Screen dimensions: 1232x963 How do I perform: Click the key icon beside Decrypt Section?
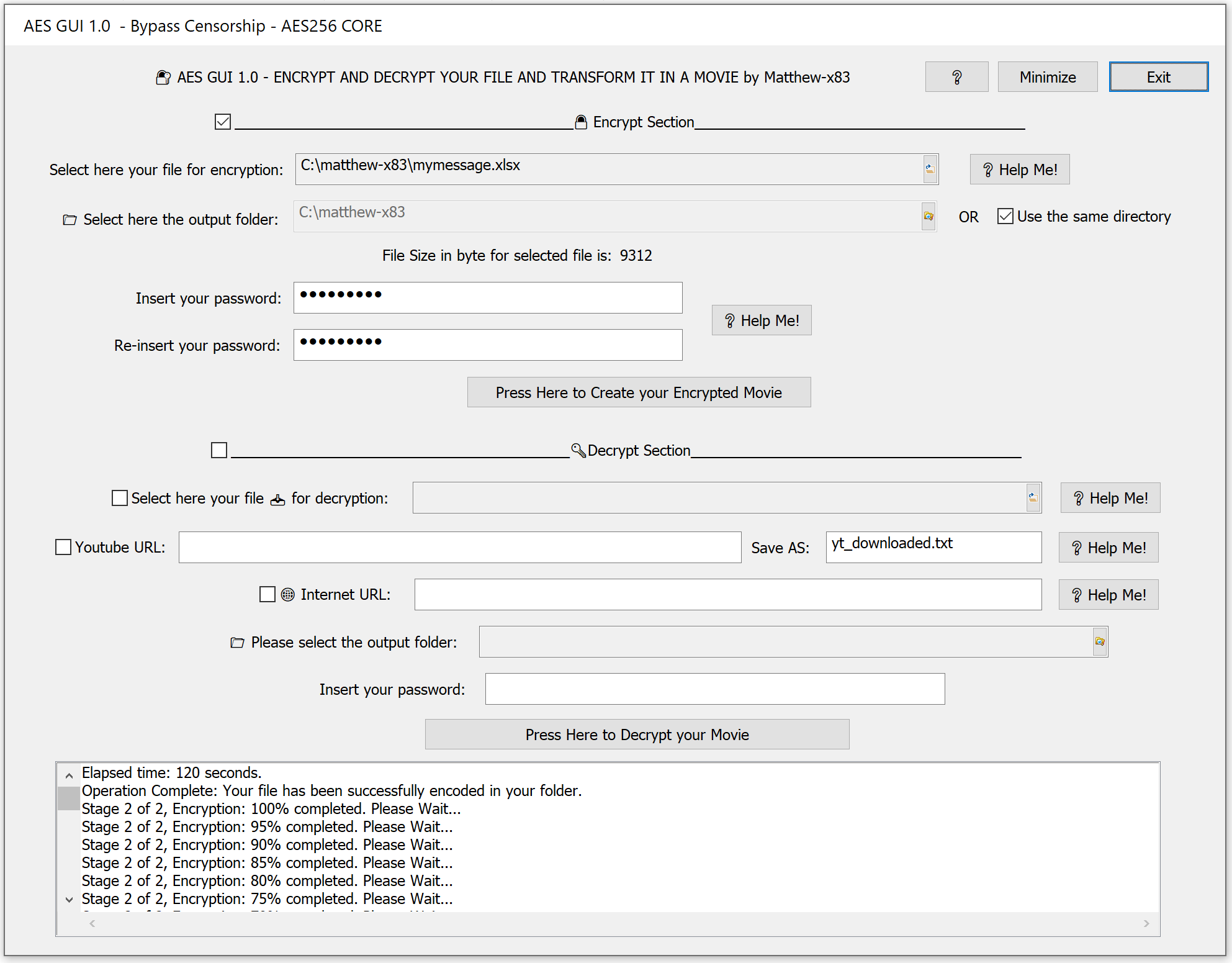(x=578, y=450)
